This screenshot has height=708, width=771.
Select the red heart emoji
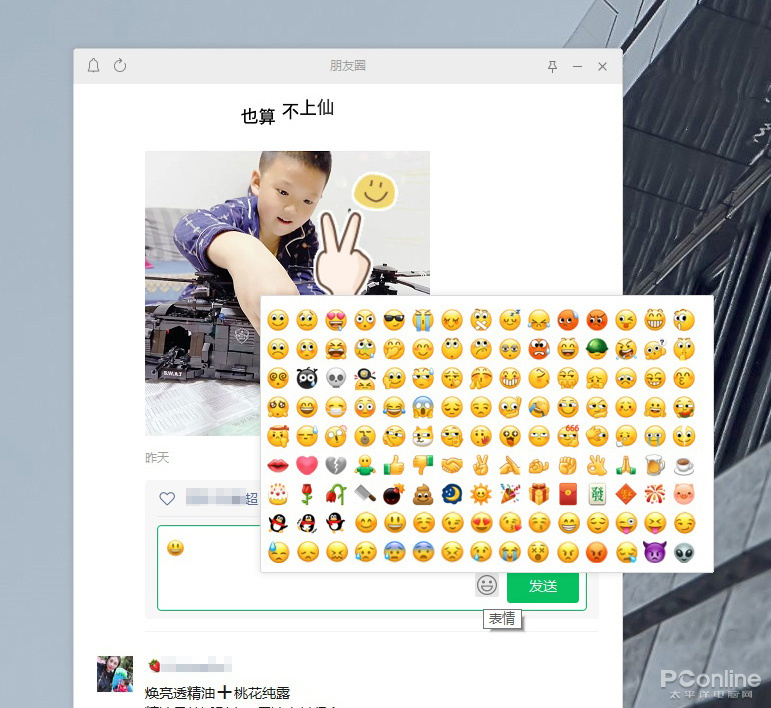coord(307,465)
